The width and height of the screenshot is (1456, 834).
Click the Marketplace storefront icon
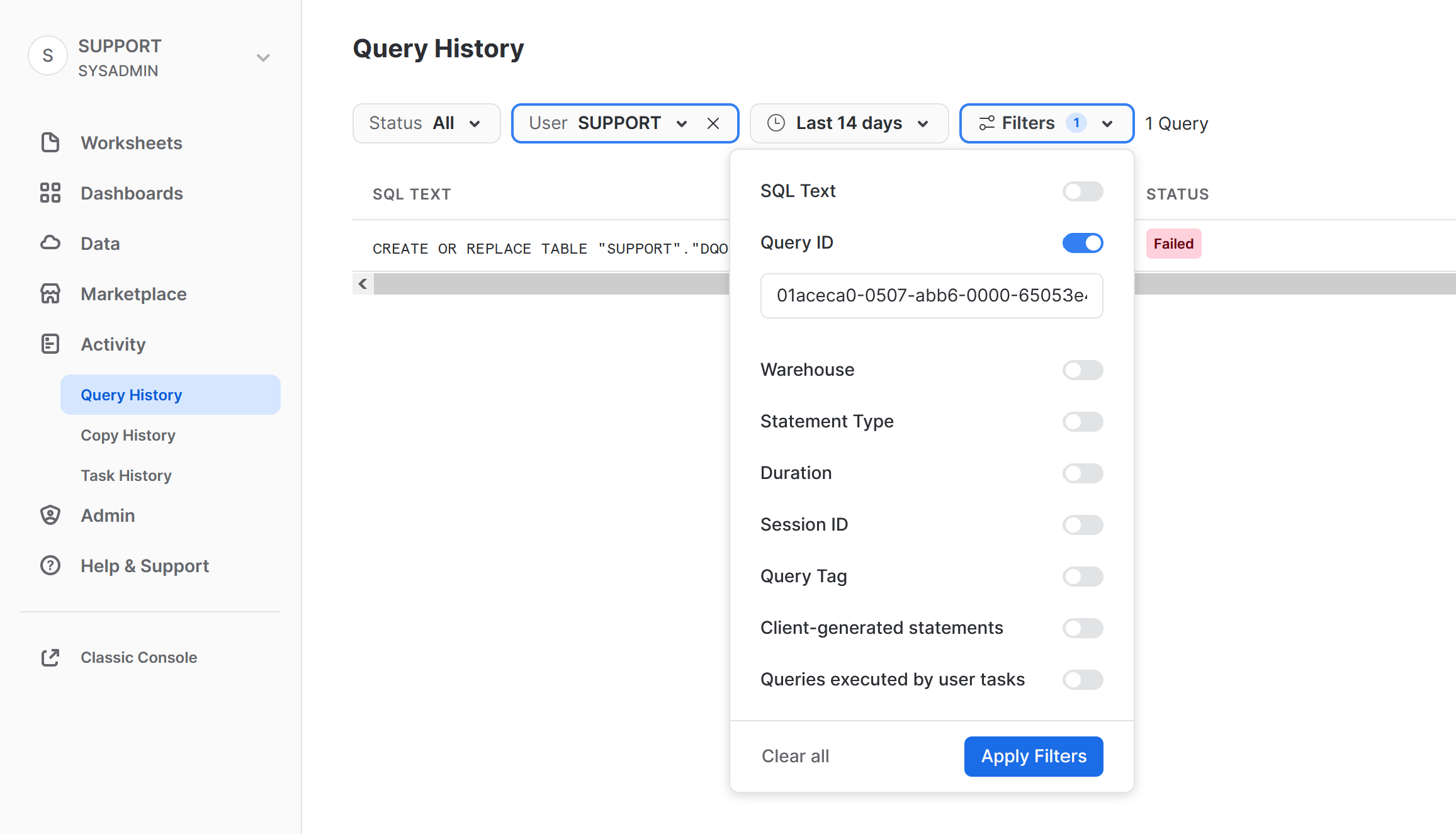[x=50, y=293]
